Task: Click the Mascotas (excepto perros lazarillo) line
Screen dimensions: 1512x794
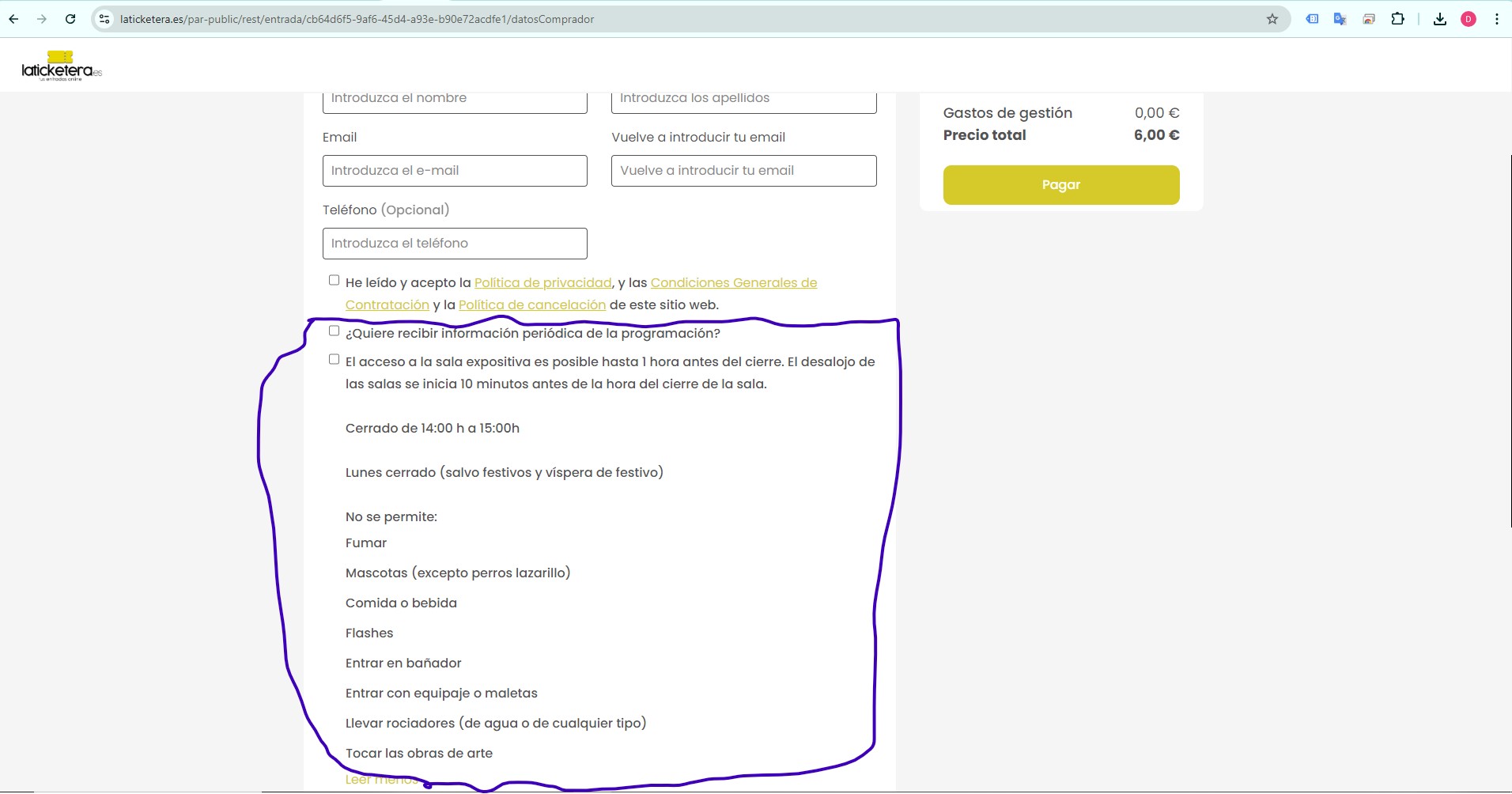Action: (x=458, y=573)
